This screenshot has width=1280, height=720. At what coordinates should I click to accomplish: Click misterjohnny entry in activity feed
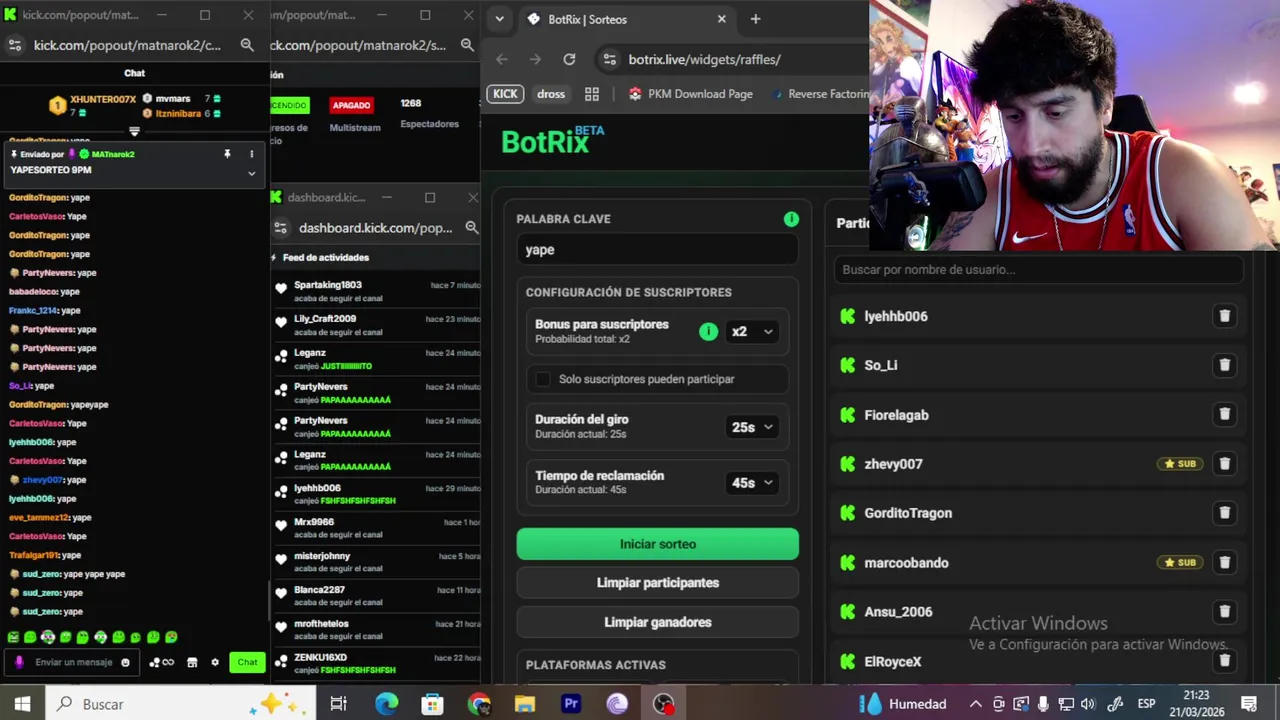(x=376, y=562)
